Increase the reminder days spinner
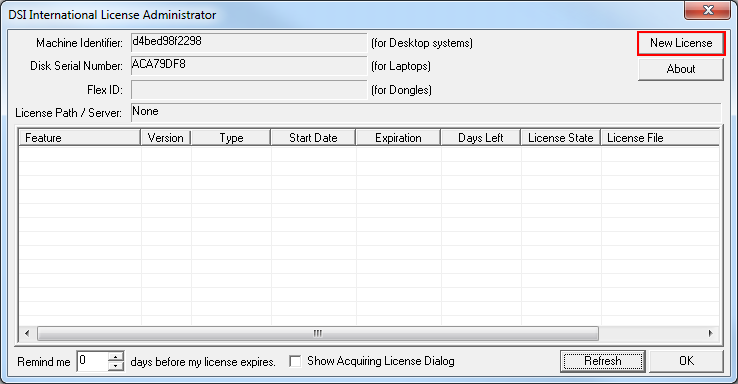 tap(116, 356)
